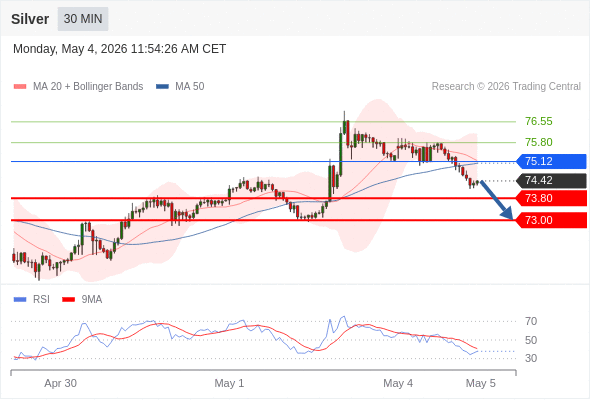Screen dimensions: 590x400
Task: Select the 73.00 red support tag
Action: point(551,220)
